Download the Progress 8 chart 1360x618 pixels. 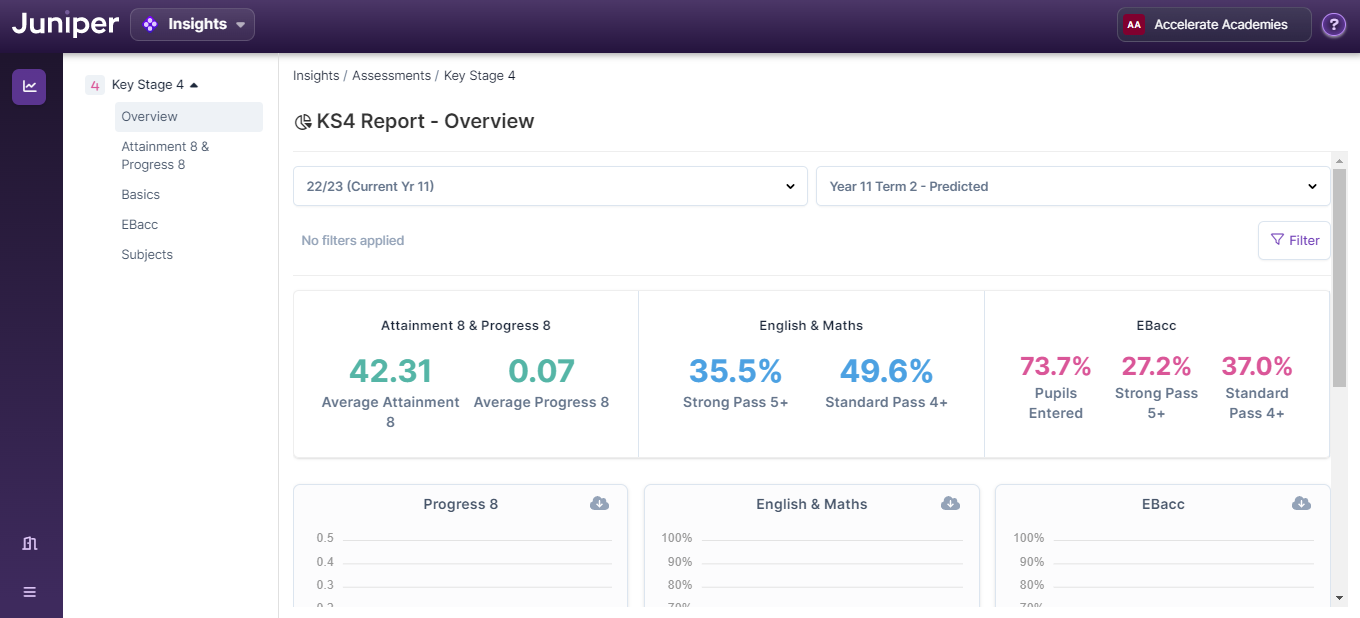point(599,503)
